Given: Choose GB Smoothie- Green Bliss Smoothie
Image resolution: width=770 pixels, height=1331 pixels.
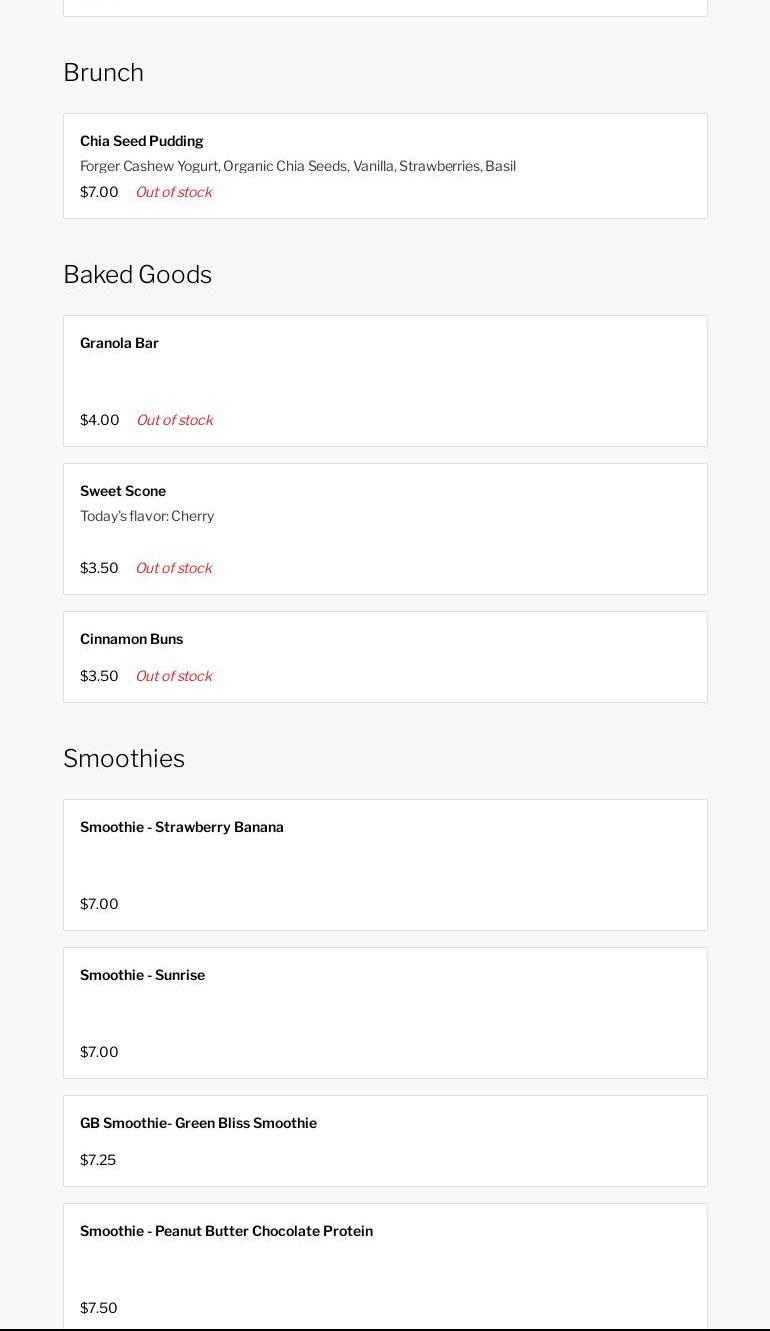Looking at the screenshot, I should (x=198, y=1123).
